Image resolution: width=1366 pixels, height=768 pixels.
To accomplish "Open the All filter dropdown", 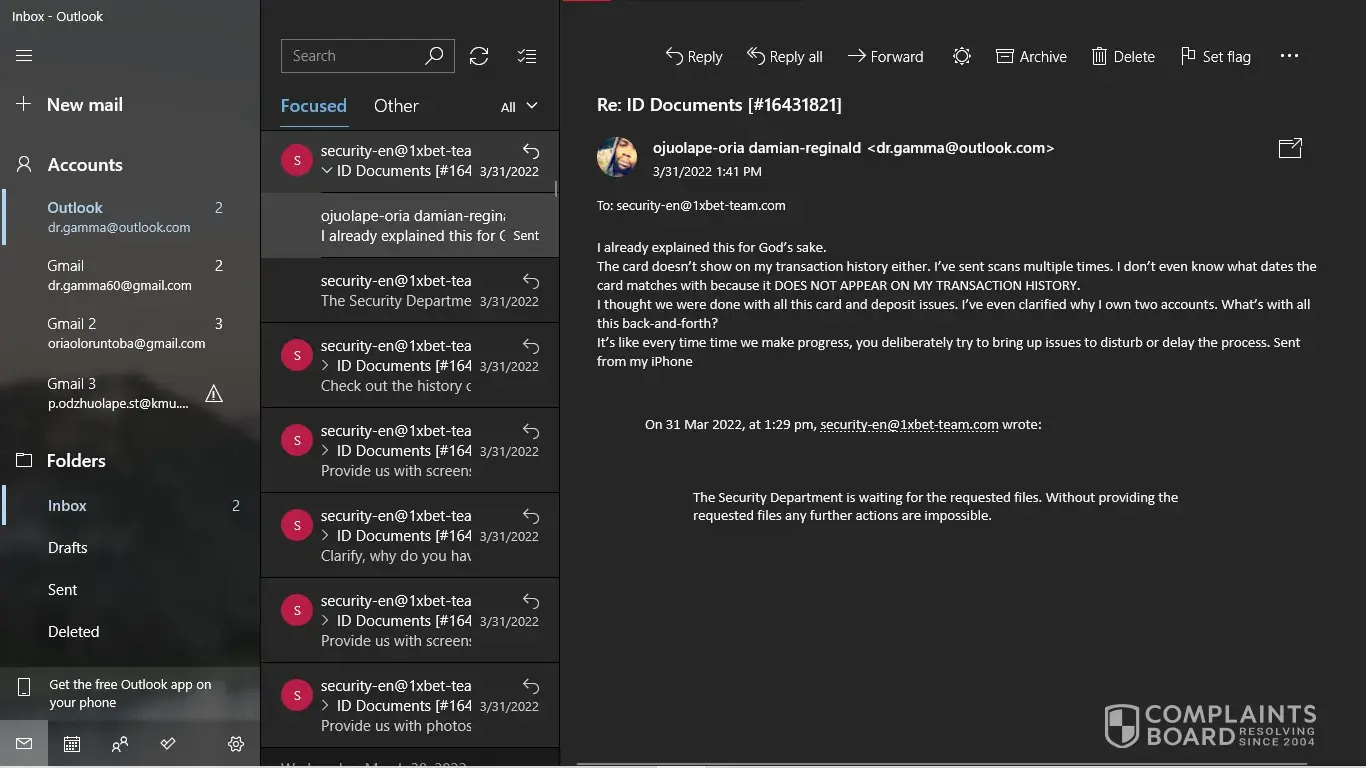I will click(519, 106).
